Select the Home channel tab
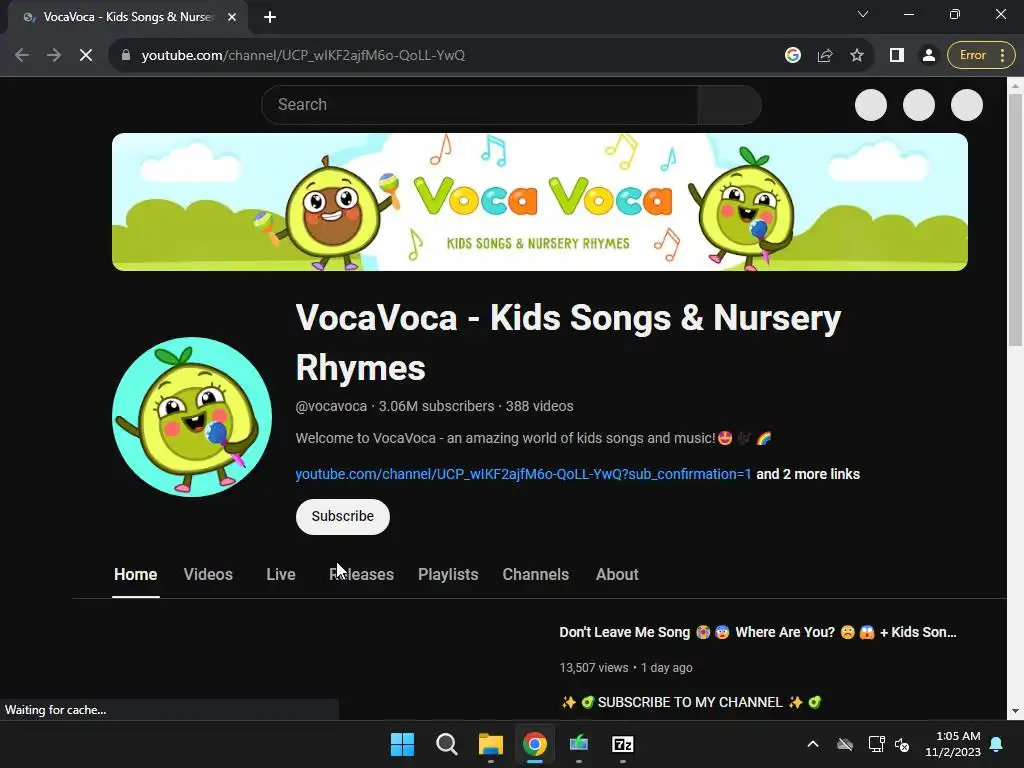Viewport: 1024px width, 768px height. [135, 575]
